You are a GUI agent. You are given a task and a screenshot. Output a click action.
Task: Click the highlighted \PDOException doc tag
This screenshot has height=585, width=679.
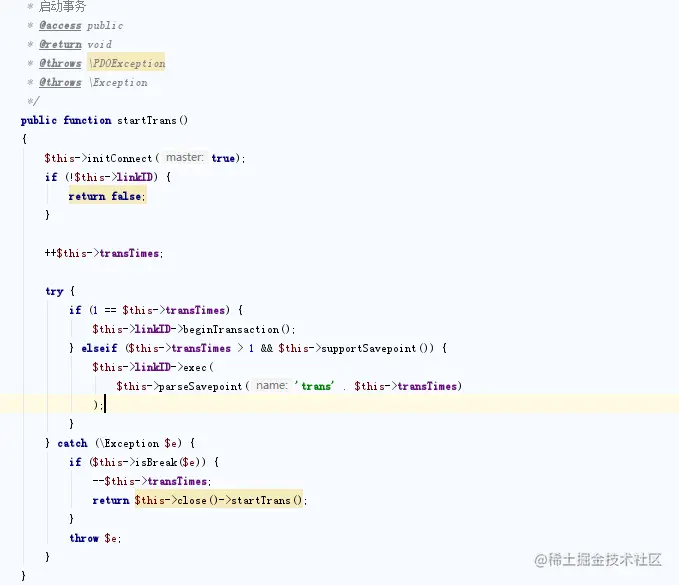[x=127, y=63]
